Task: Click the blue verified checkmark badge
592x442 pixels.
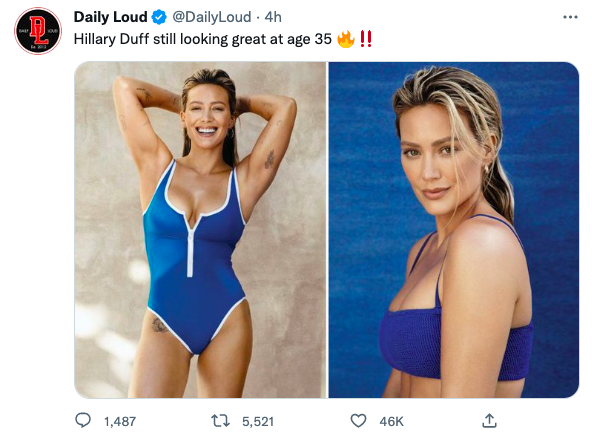Action: [x=159, y=17]
